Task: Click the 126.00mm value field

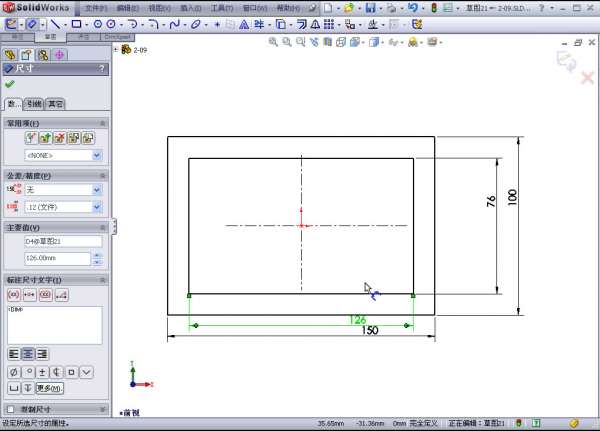Action: [55, 258]
